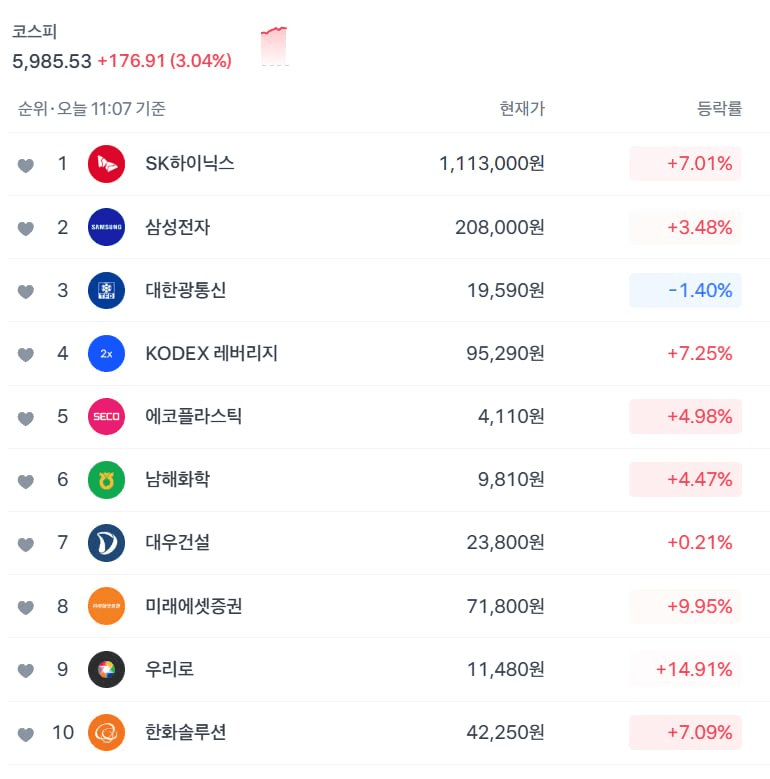Open the 한화솔루션 stock name link

tap(185, 732)
